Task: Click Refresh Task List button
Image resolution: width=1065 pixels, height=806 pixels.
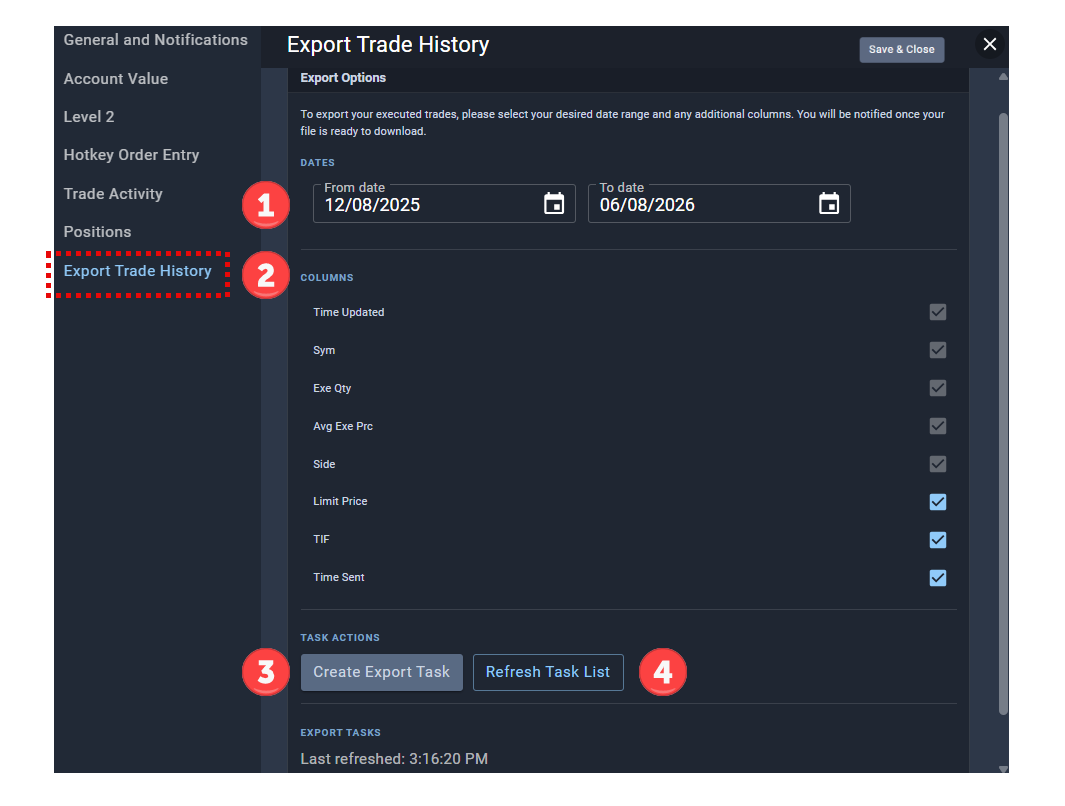Action: (x=548, y=672)
